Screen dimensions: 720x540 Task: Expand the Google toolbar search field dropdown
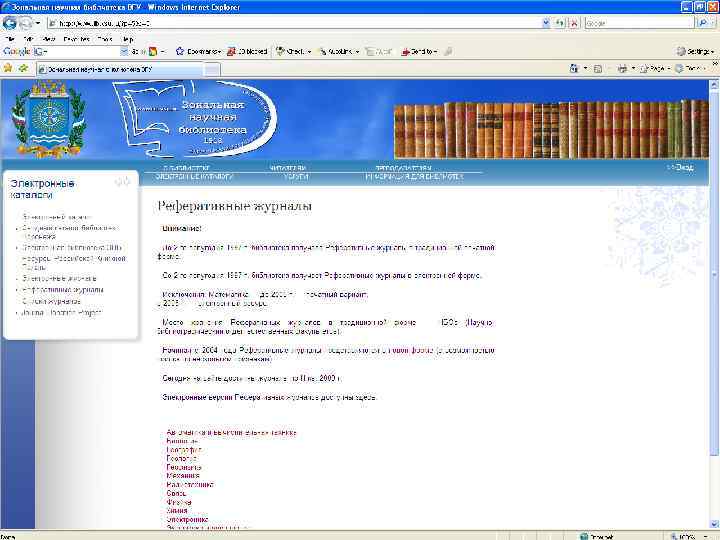point(124,51)
